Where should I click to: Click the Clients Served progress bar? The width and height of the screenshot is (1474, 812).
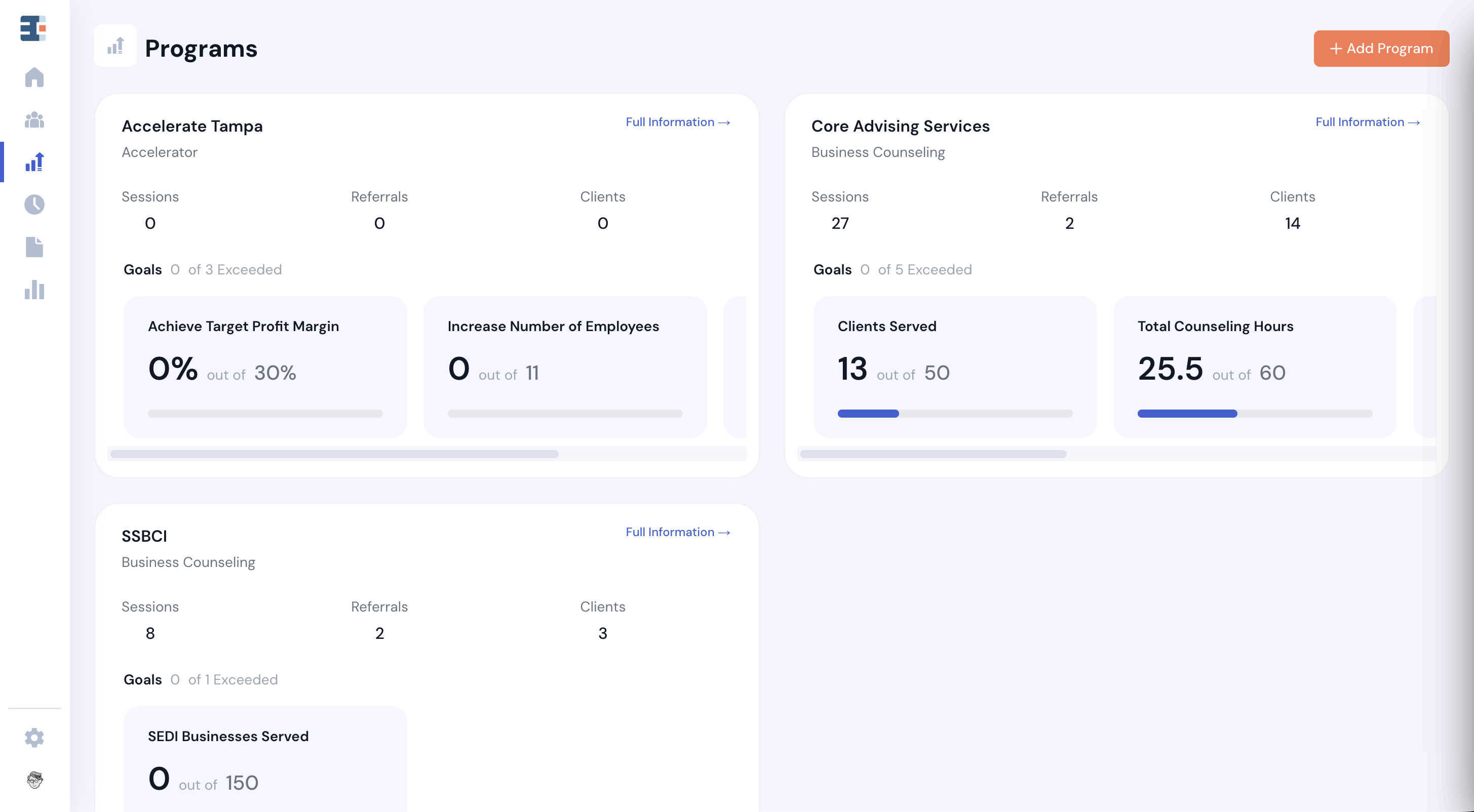[x=954, y=414]
